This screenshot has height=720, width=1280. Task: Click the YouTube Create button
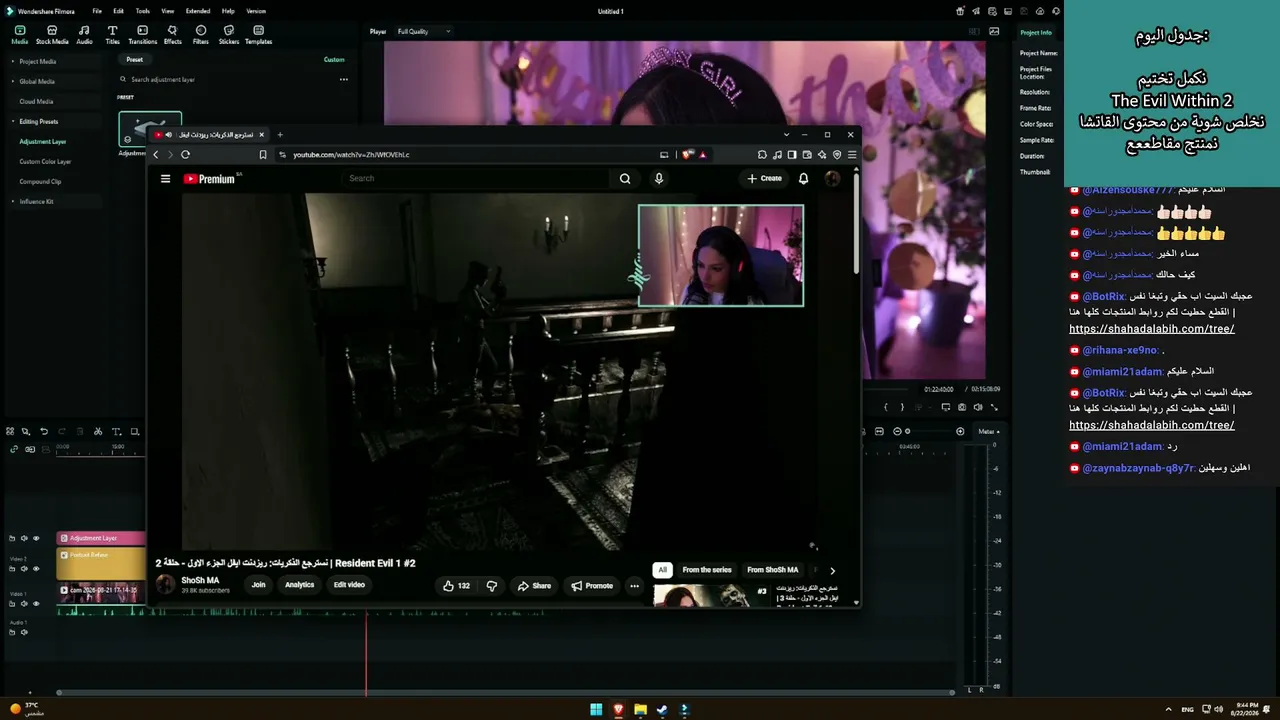click(x=765, y=179)
